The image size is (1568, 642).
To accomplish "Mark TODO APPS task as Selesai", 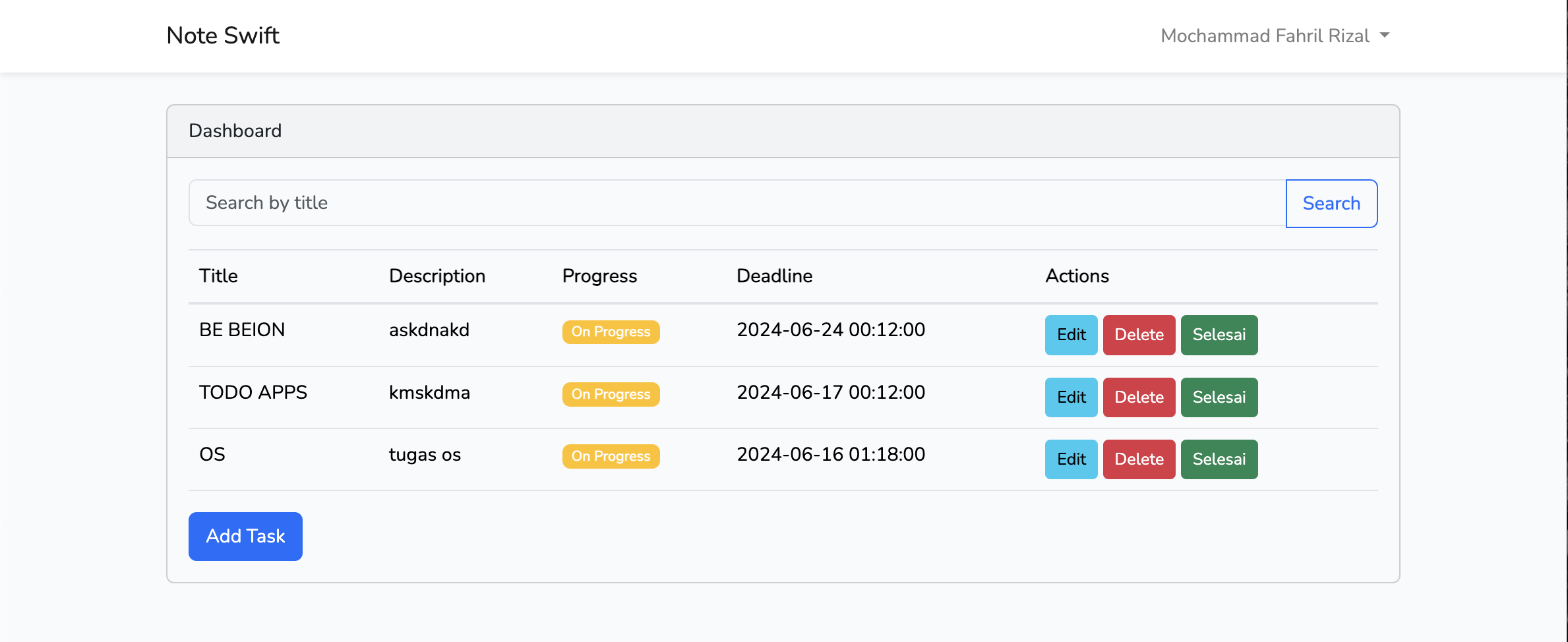I will coord(1219,397).
